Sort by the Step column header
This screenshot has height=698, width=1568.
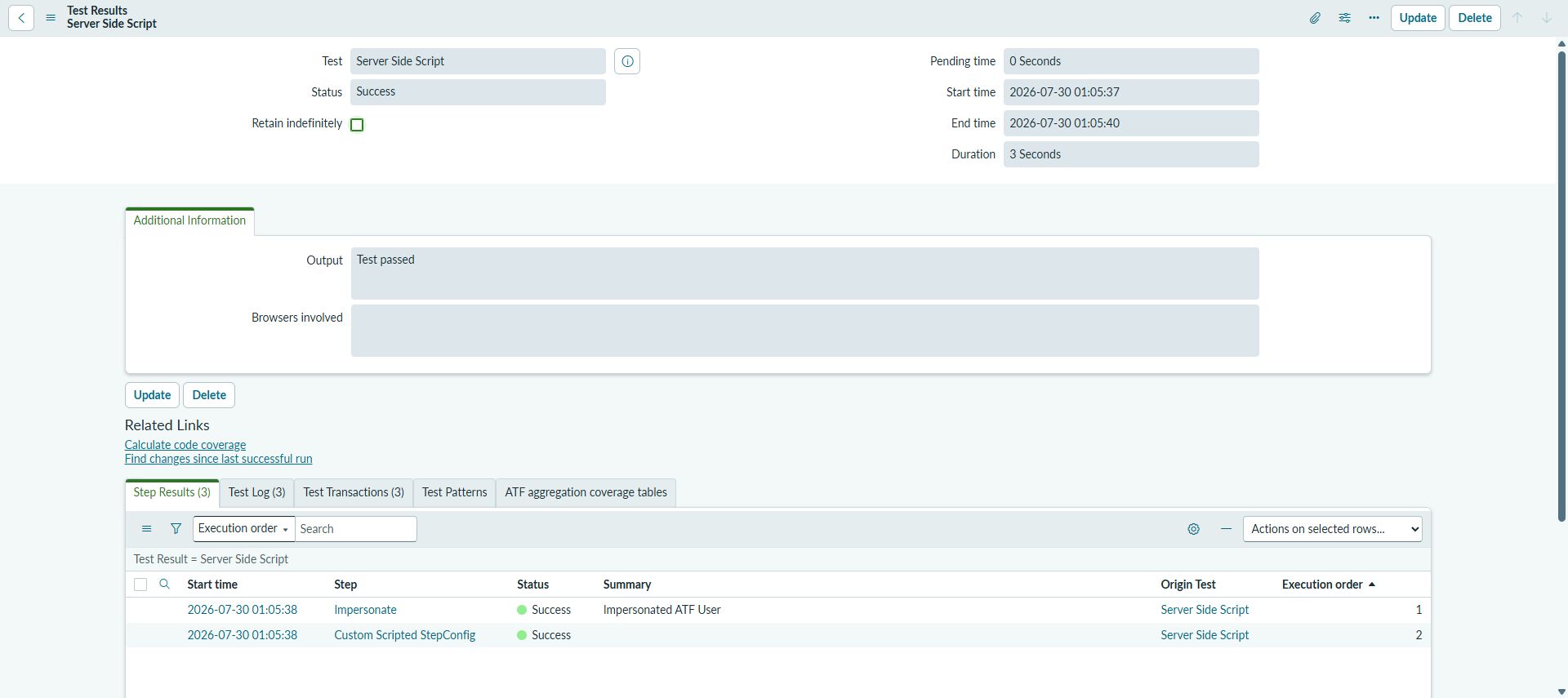coord(345,585)
